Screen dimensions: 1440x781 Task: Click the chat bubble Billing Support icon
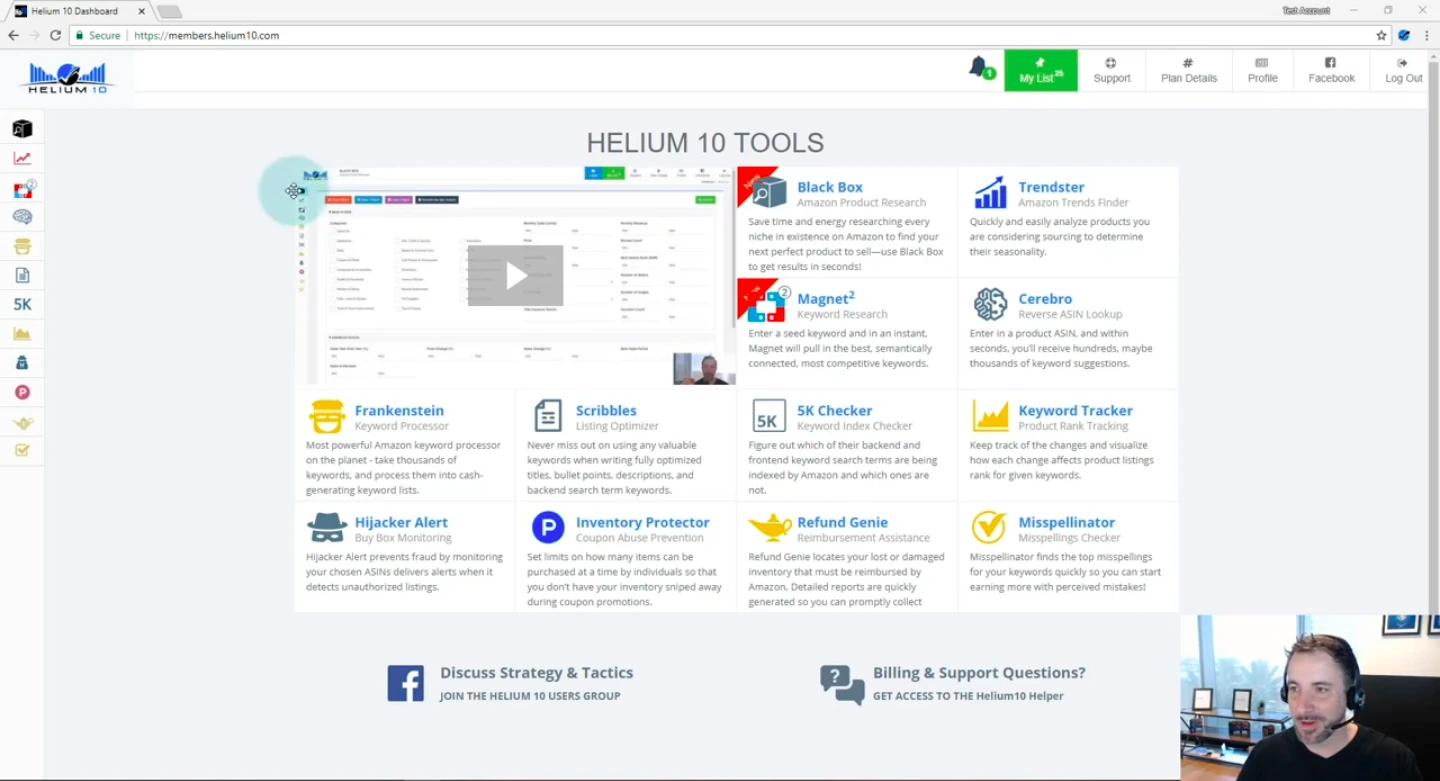[x=842, y=685]
